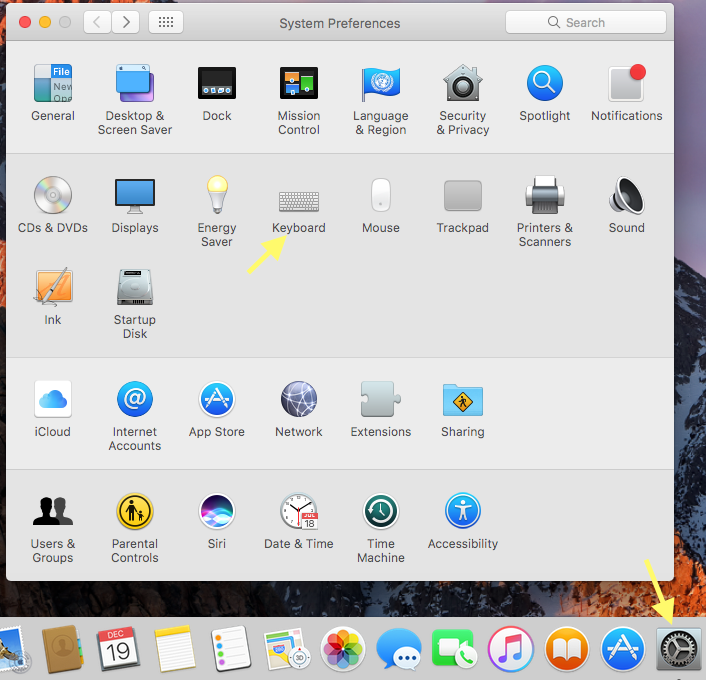Open Messages from the Dock
This screenshot has height=680, width=706.
[x=398, y=649]
